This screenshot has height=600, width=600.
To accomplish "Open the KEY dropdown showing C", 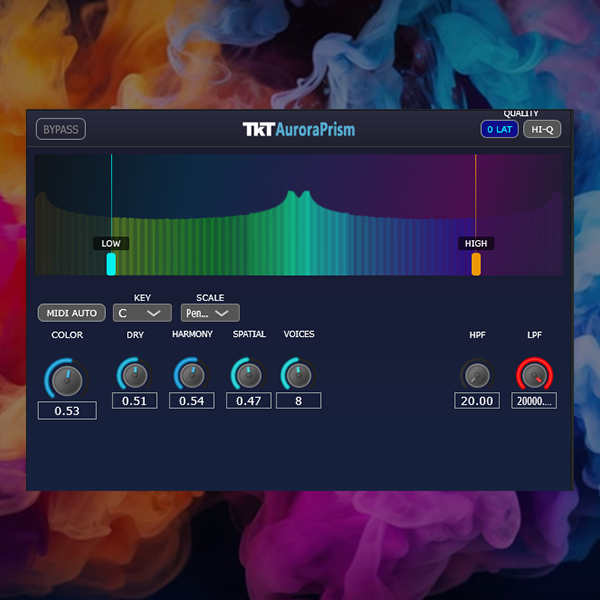I will click(x=142, y=313).
